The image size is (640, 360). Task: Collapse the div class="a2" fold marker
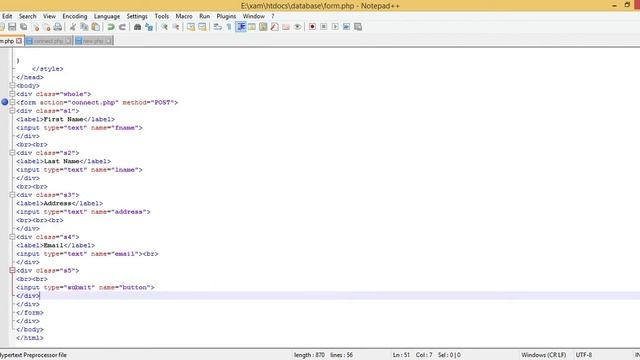coord(12,153)
